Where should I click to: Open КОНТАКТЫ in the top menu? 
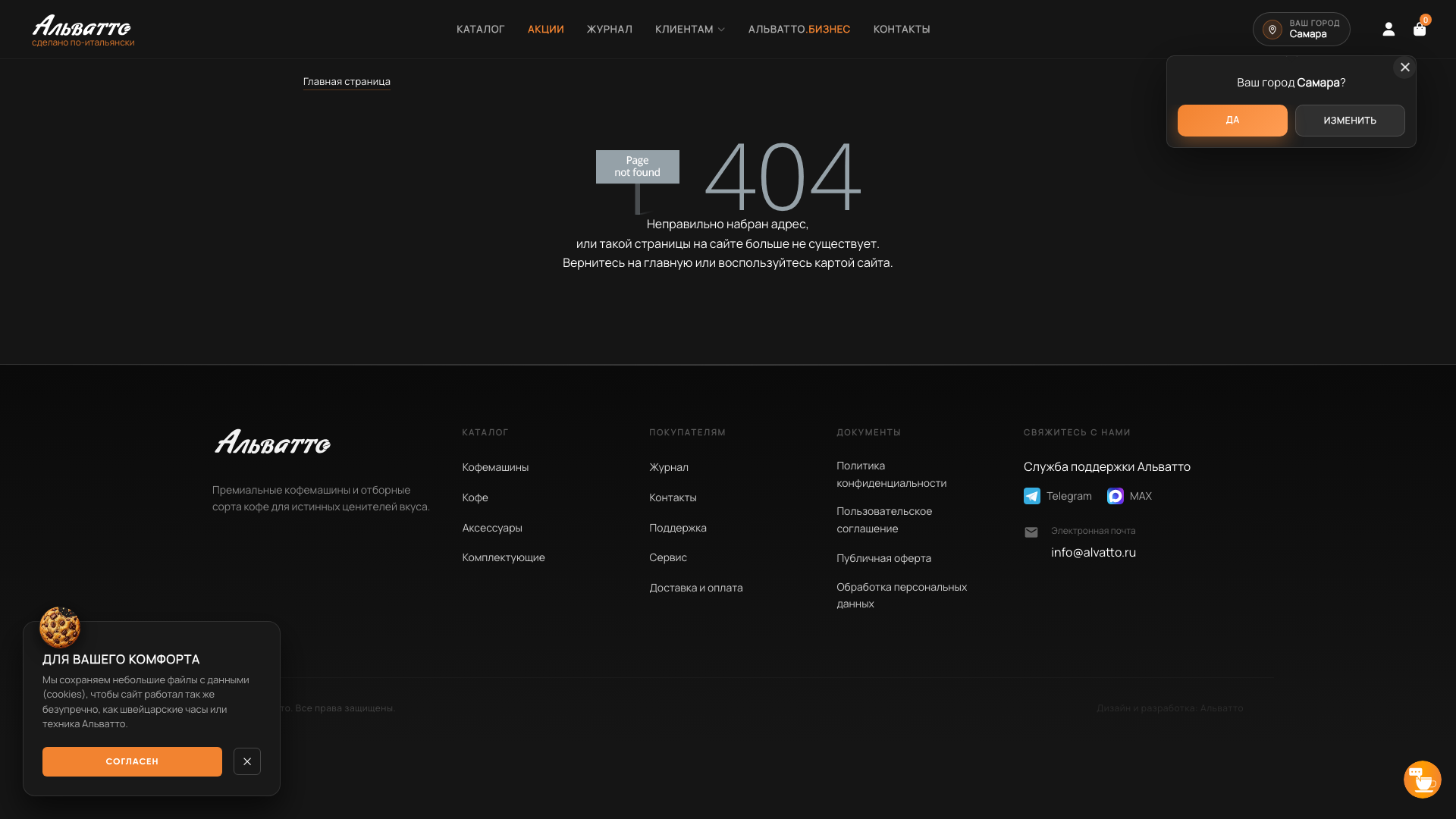click(902, 30)
